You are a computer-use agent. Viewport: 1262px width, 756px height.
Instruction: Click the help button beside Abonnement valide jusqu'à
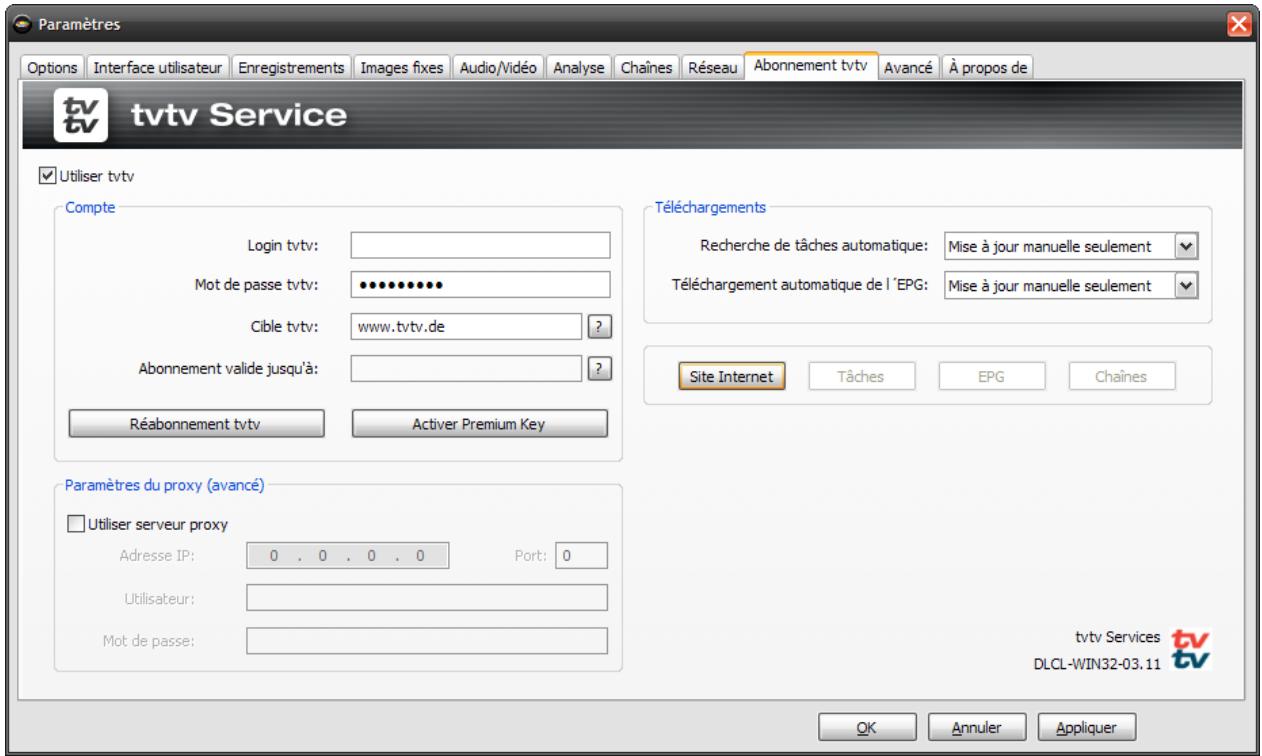click(x=600, y=367)
